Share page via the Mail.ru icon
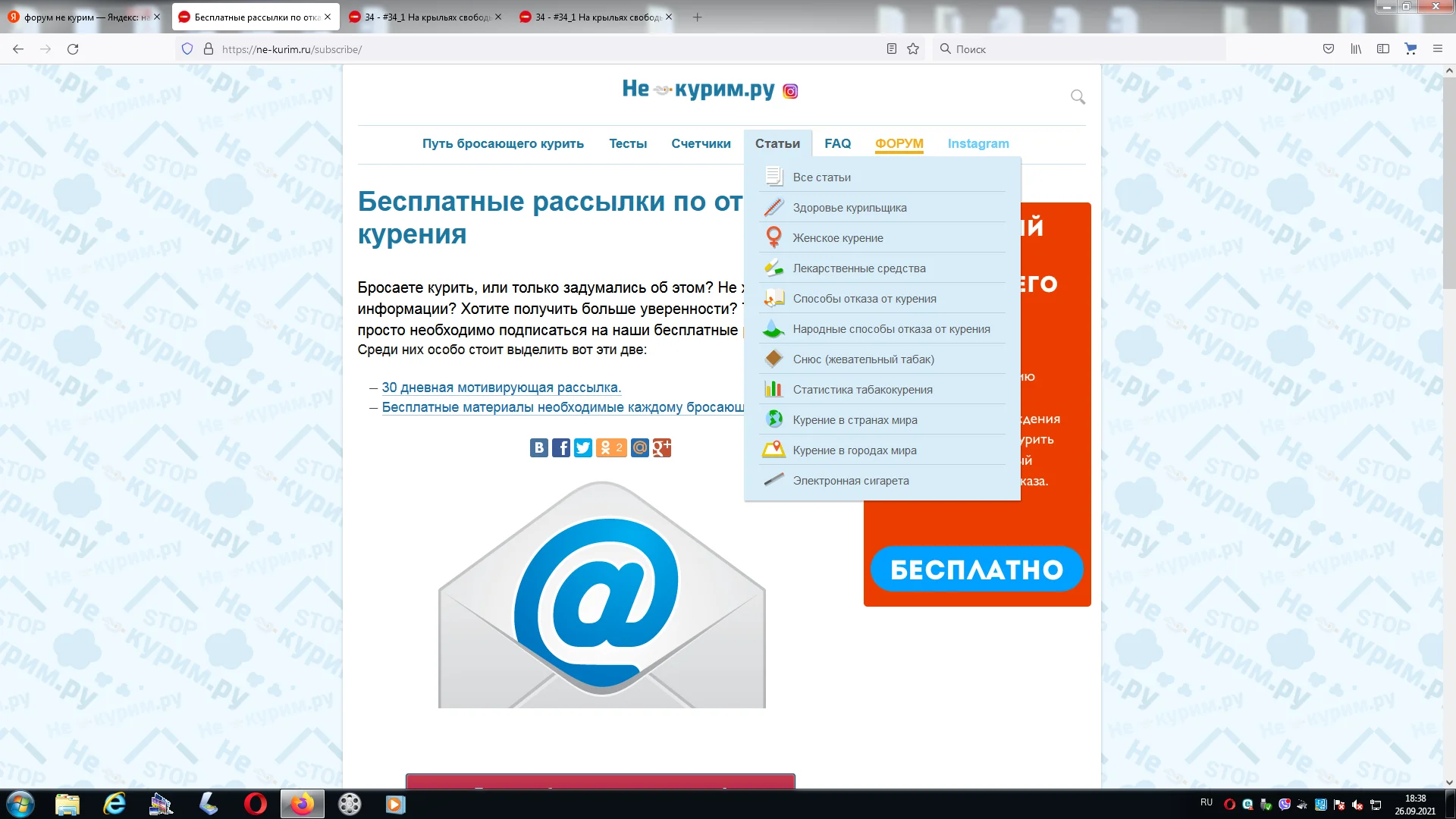Screen dimensions: 1456x819 coord(640,447)
